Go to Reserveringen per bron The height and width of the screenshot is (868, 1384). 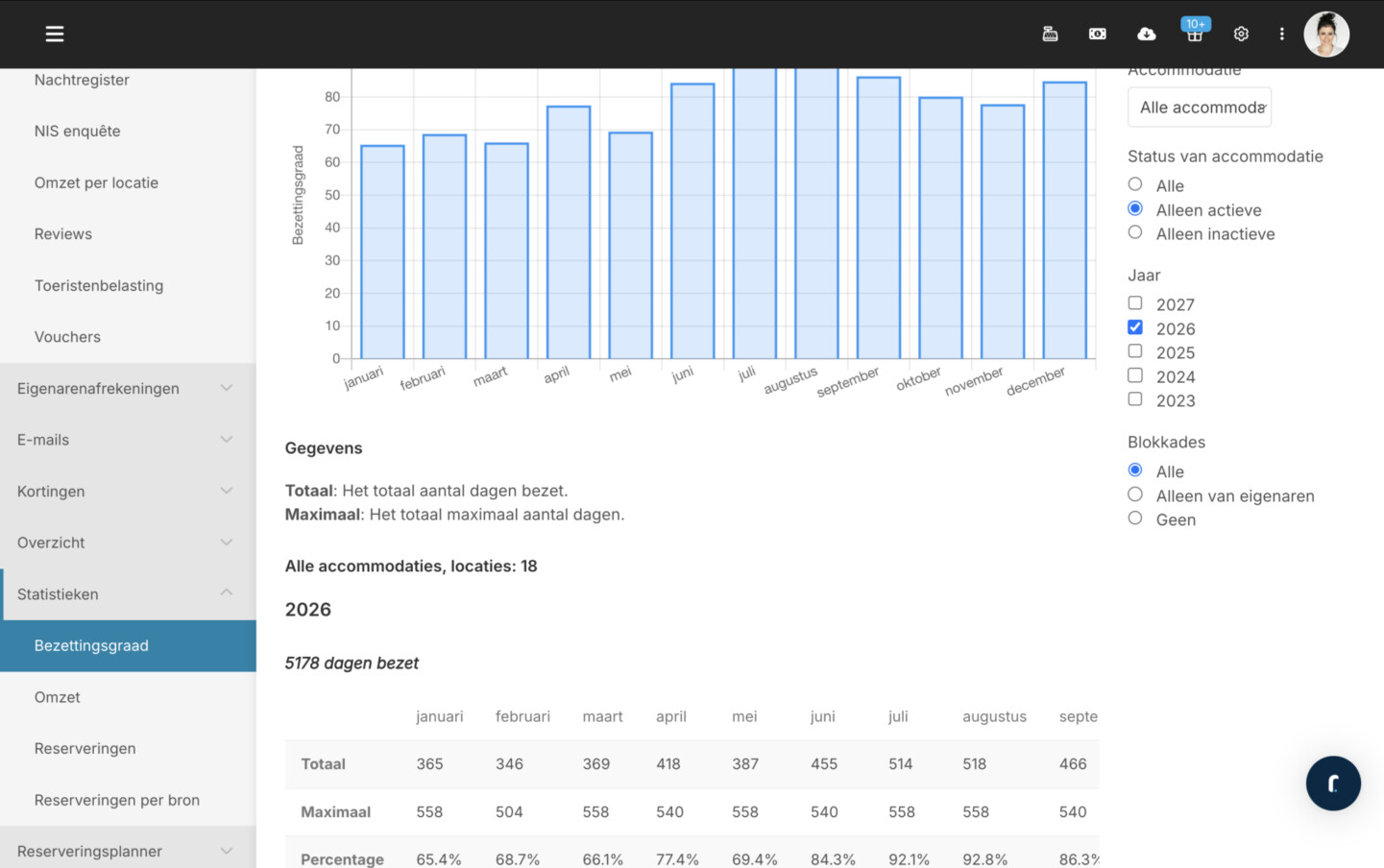(x=117, y=800)
